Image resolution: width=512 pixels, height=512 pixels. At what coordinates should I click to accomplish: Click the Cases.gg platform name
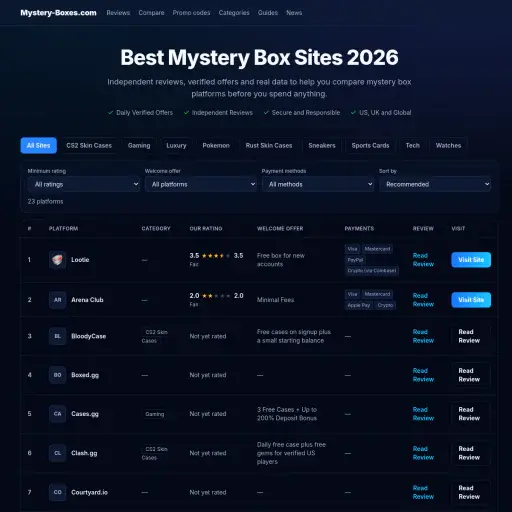(85, 414)
